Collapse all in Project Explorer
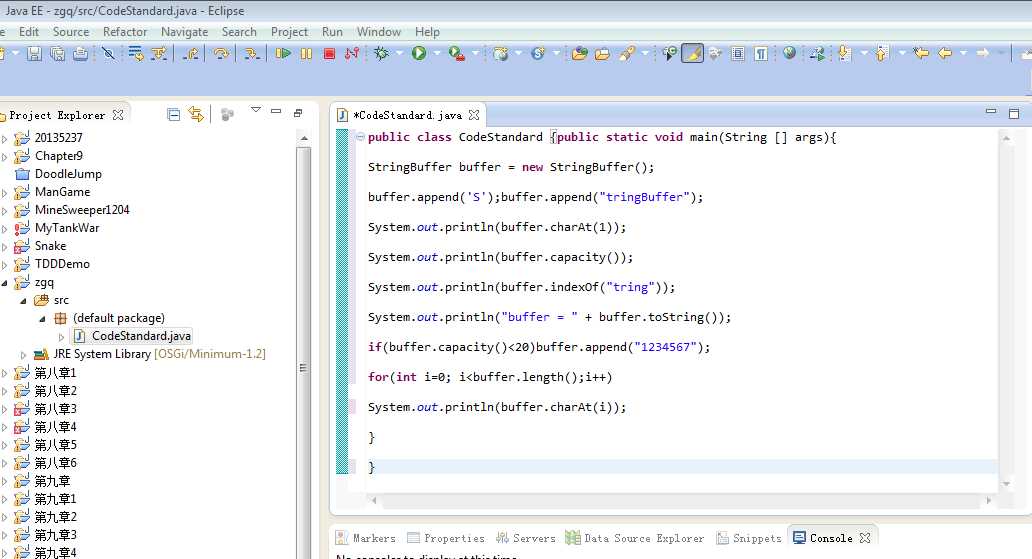The width and height of the screenshot is (1032, 559). (x=174, y=115)
